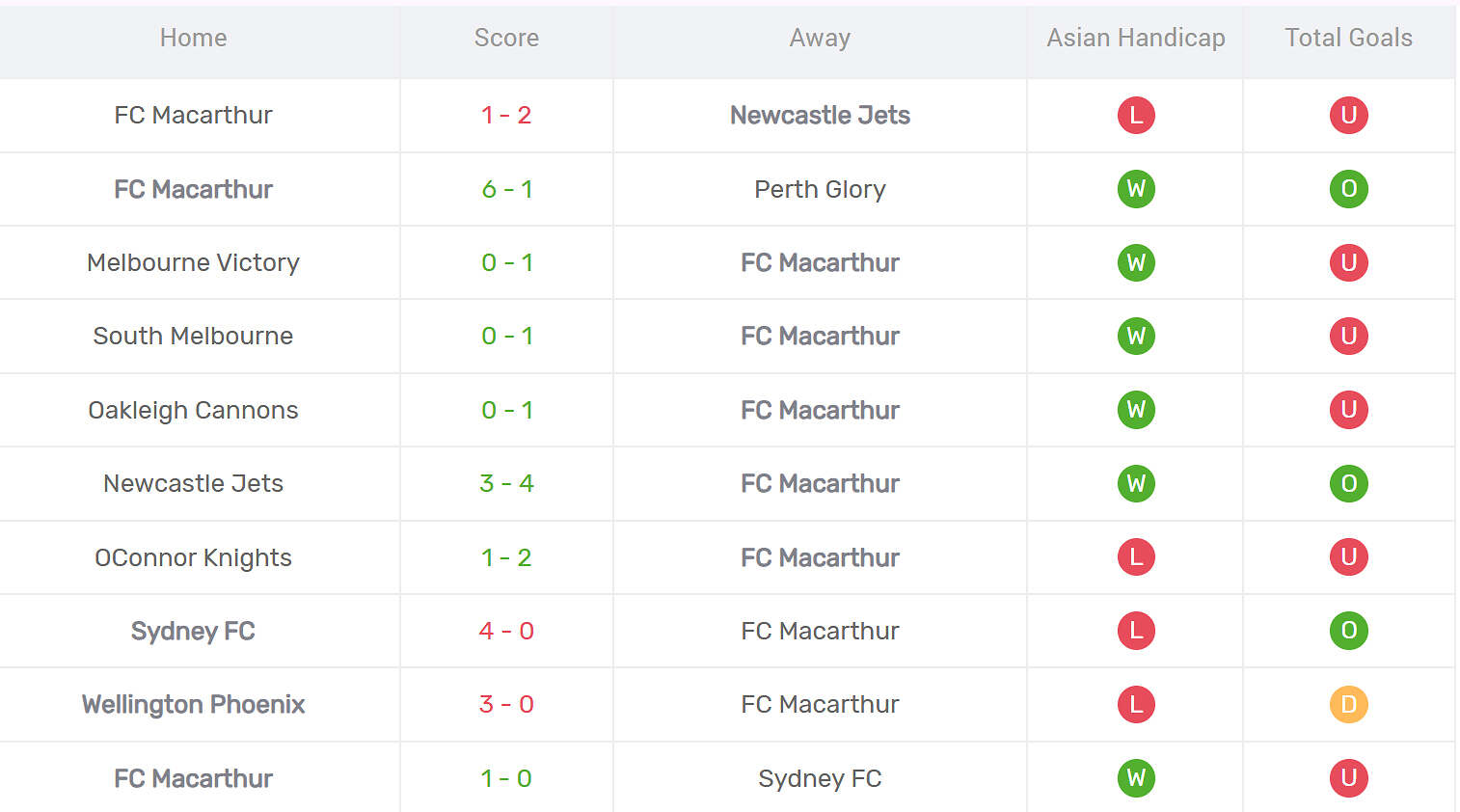
Task: Click the red U badge in OConnor Knights row
Action: coord(1348,557)
